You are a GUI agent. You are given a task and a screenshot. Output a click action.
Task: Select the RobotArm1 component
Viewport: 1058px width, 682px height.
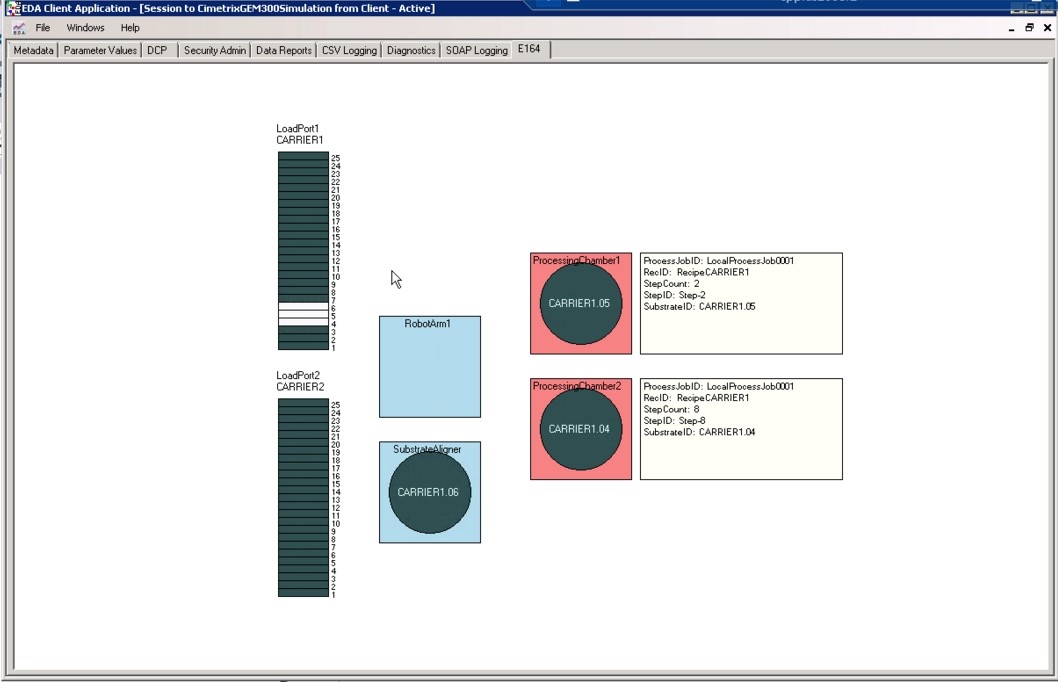coord(429,367)
